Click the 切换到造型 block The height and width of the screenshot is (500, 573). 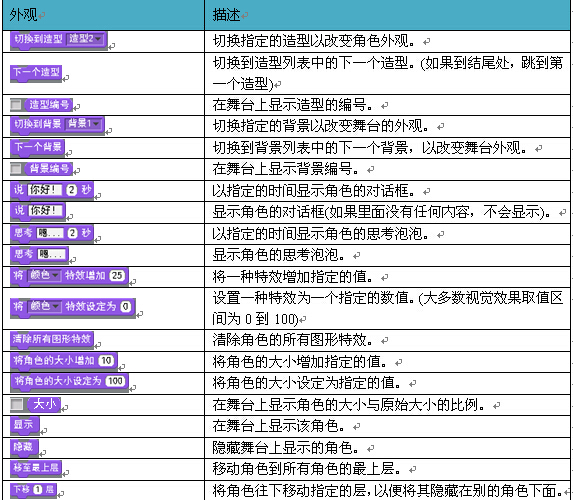coord(58,39)
